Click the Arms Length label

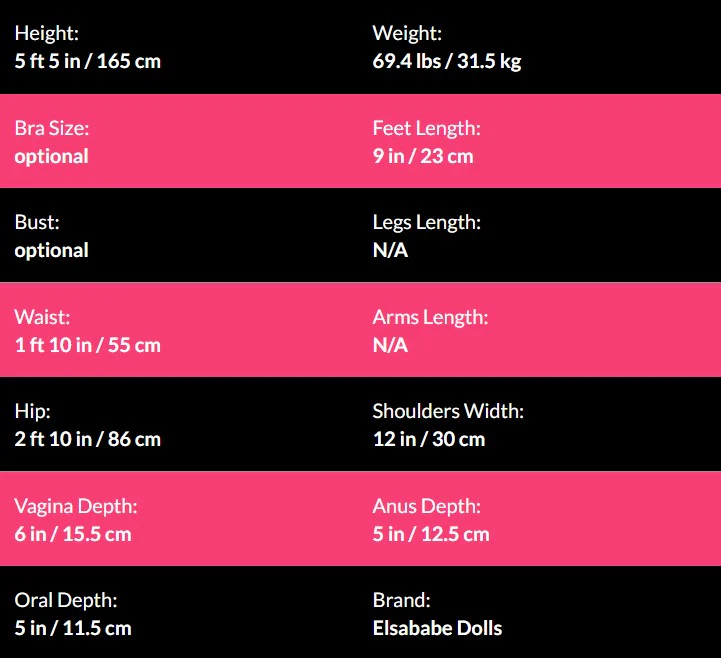point(430,317)
